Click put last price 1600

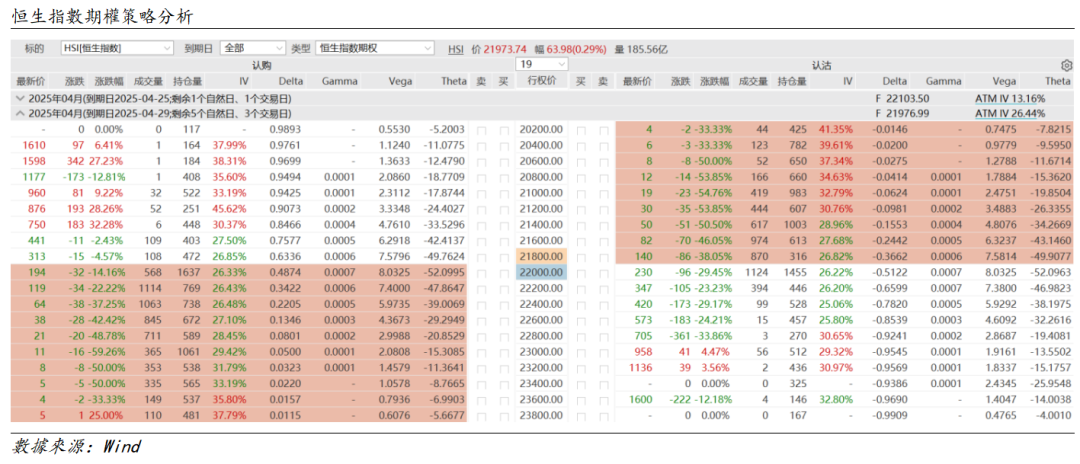(x=641, y=399)
